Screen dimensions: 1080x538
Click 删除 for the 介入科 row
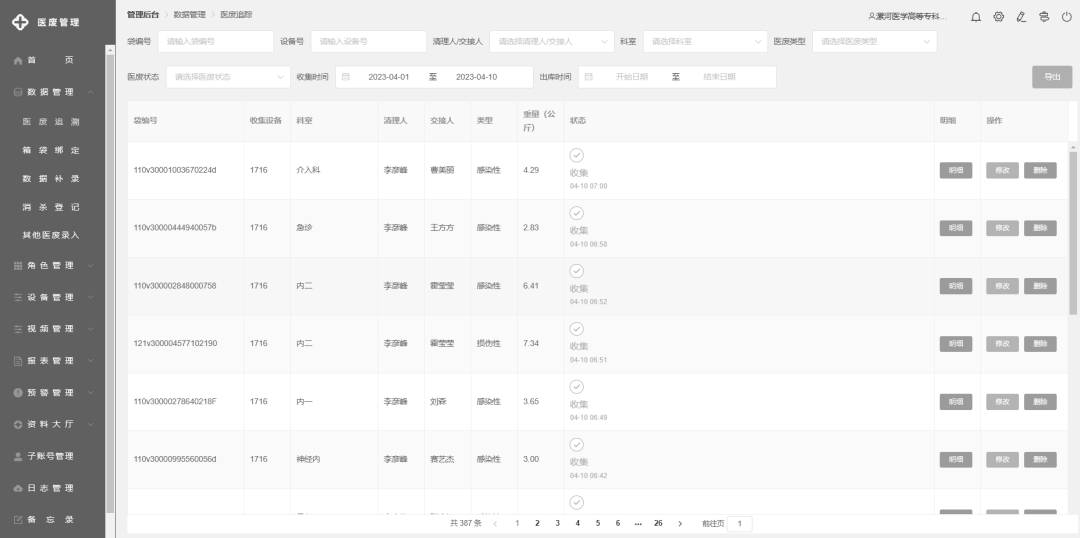pos(1040,170)
